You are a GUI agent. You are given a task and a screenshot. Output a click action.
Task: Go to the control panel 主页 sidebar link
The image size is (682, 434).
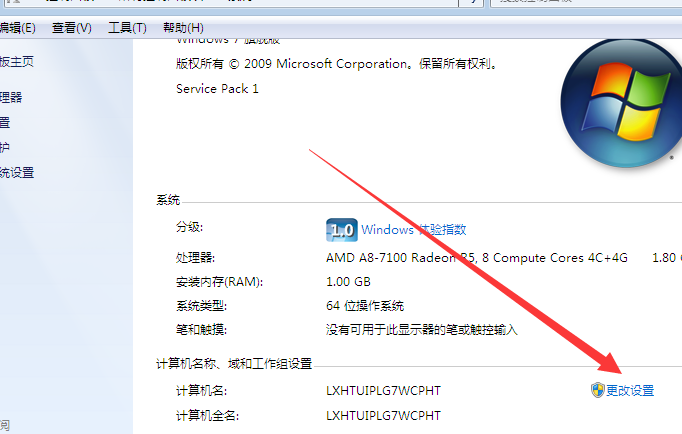[17, 62]
